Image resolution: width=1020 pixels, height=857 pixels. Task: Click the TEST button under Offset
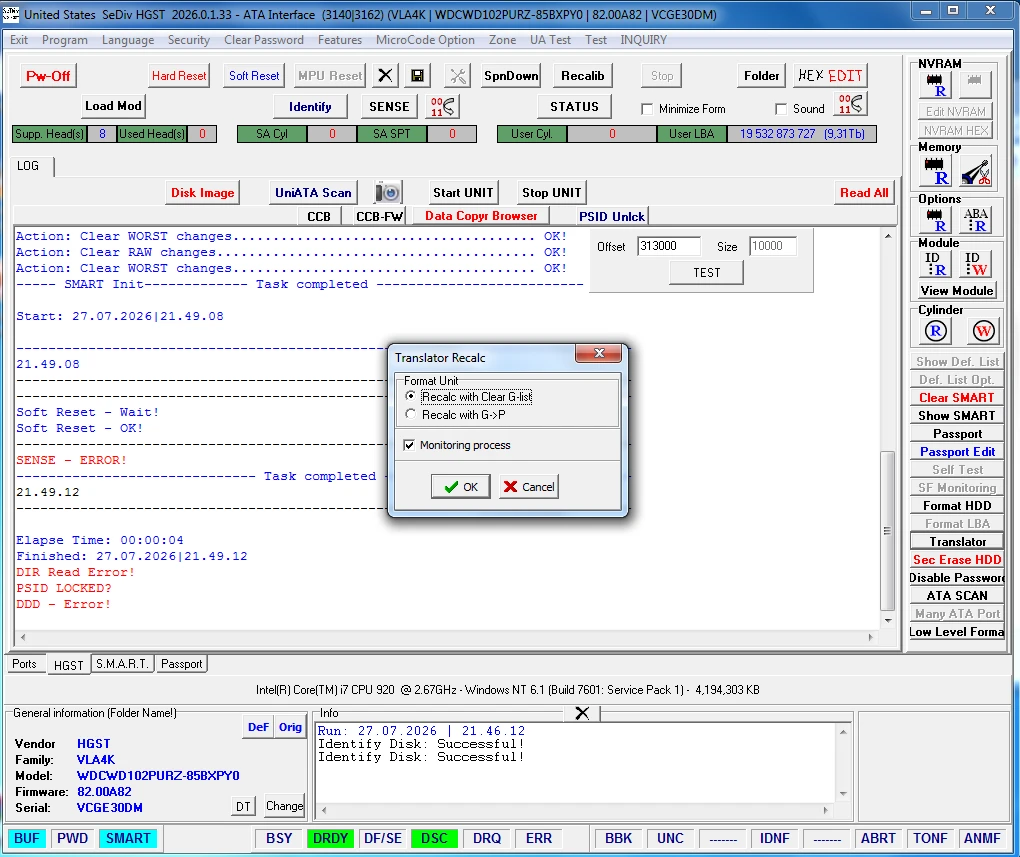[706, 273]
